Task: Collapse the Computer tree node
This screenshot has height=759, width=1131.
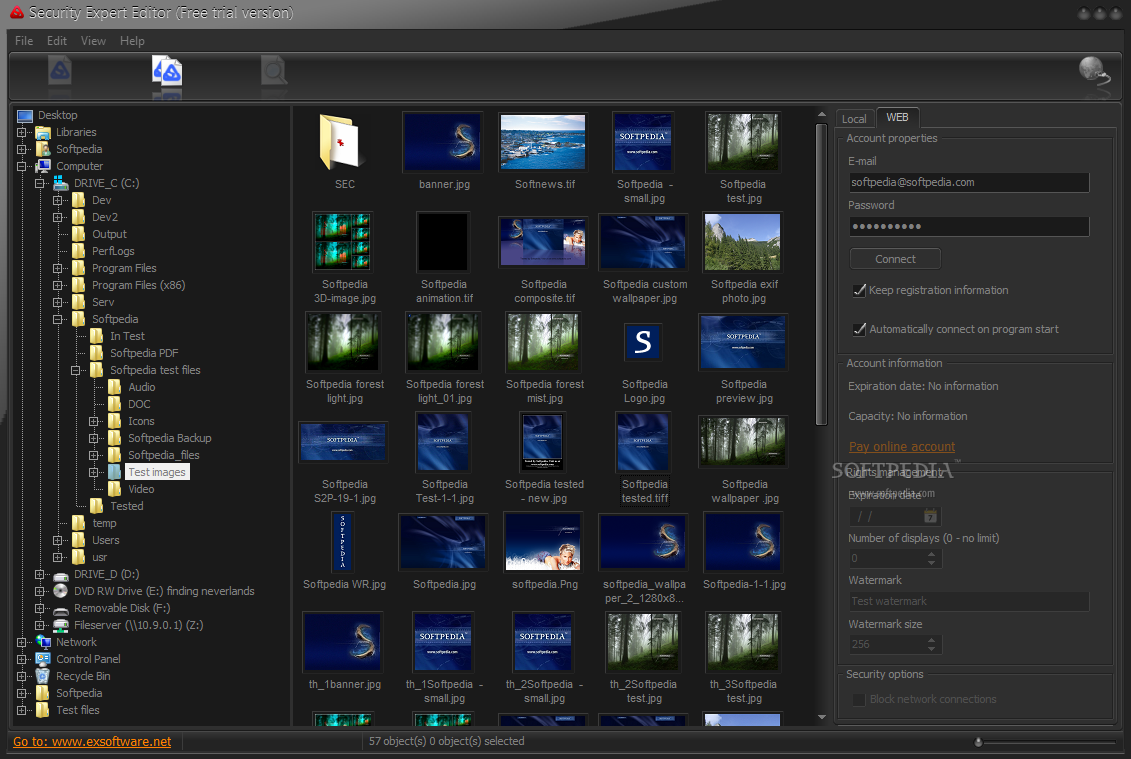Action: [x=22, y=167]
